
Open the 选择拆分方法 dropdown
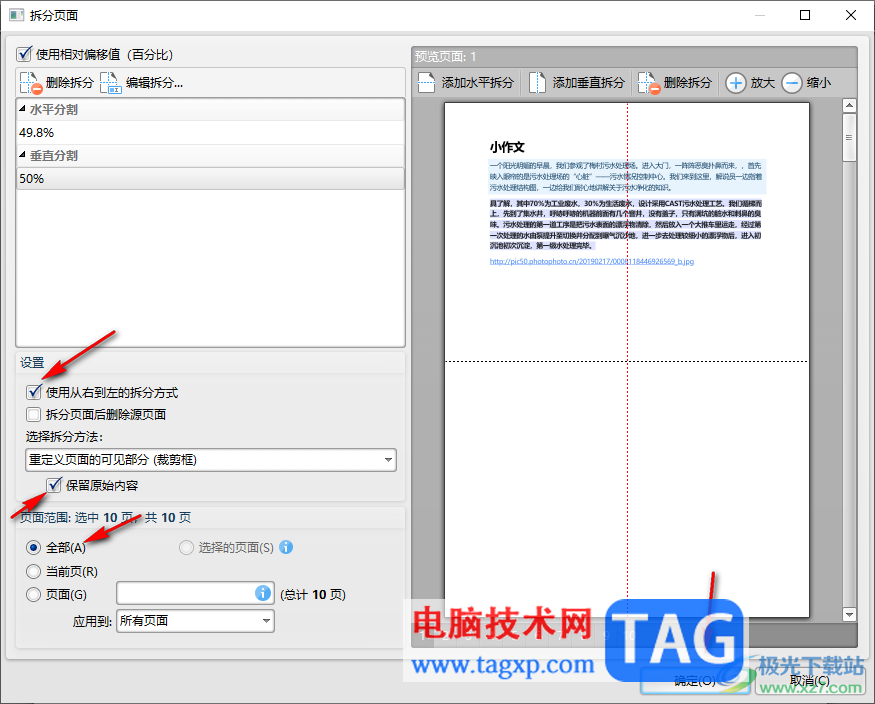click(211, 460)
